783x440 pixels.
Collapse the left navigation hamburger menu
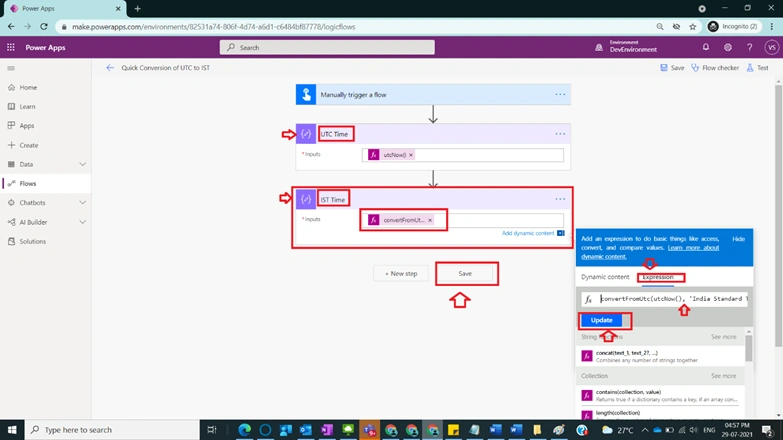(x=11, y=68)
